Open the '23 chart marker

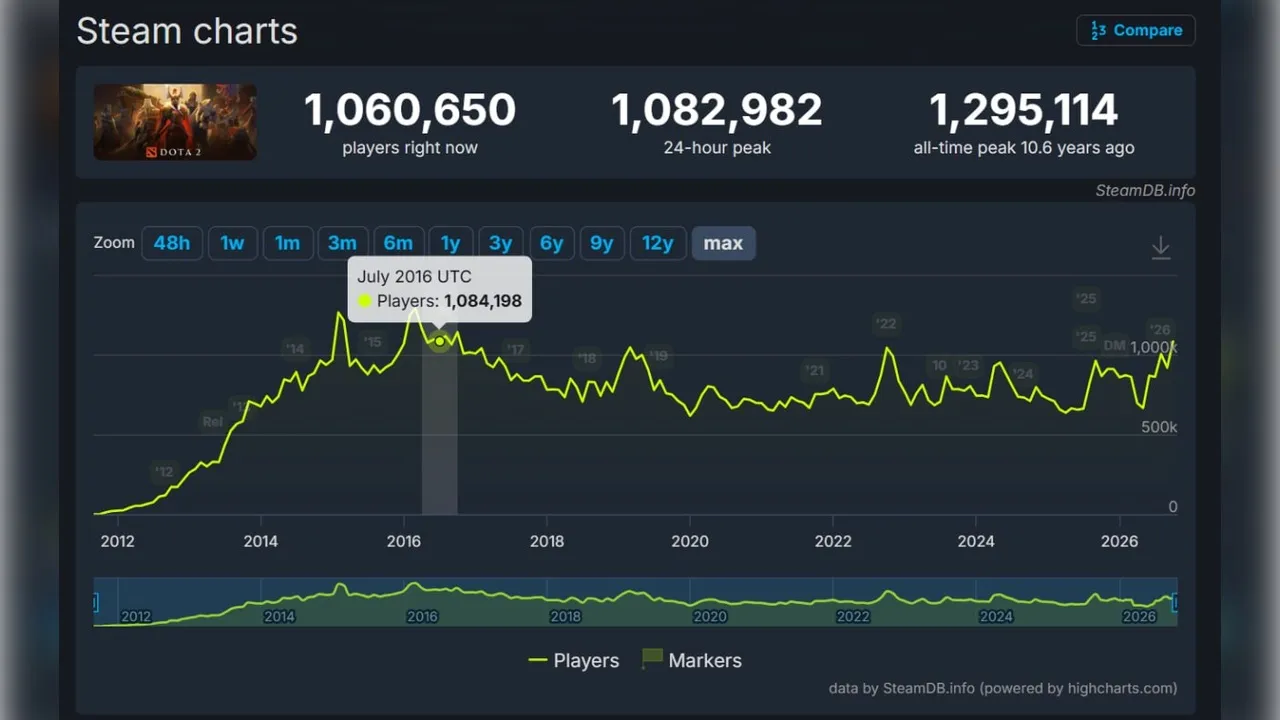(x=968, y=365)
